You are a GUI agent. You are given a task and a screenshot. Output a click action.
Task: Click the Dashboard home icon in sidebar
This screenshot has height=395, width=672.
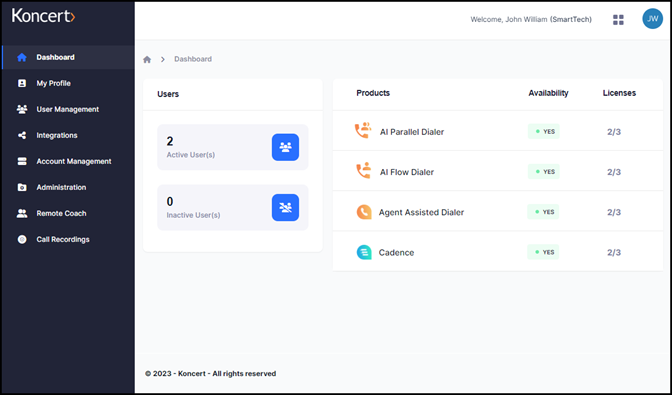22,57
